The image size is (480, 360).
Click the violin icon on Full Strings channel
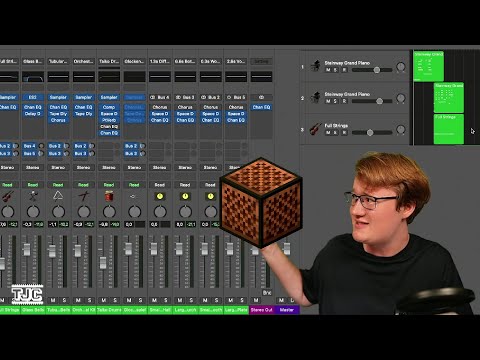(8, 196)
